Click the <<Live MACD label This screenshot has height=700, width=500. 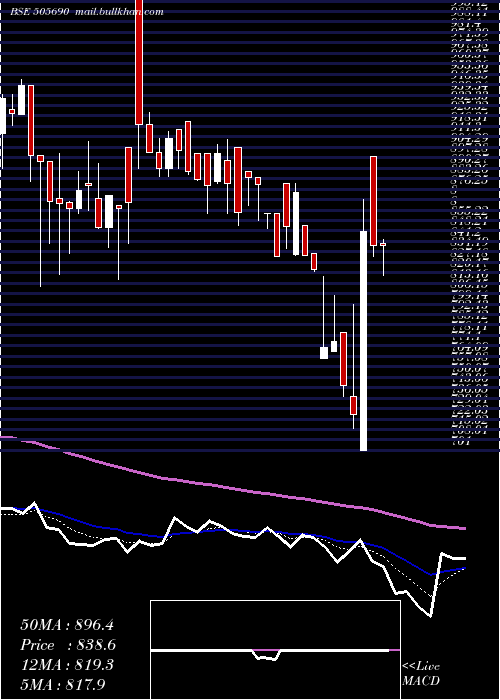tap(421, 673)
